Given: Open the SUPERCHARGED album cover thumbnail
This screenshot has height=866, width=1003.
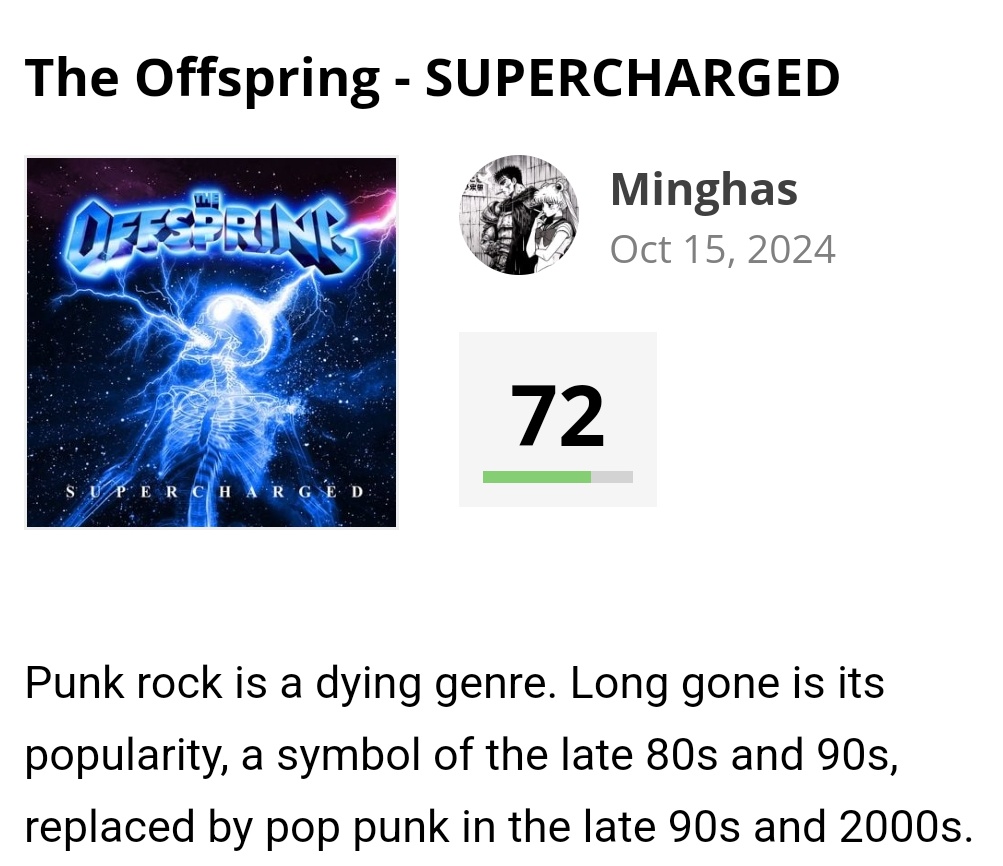Looking at the screenshot, I should coord(211,342).
